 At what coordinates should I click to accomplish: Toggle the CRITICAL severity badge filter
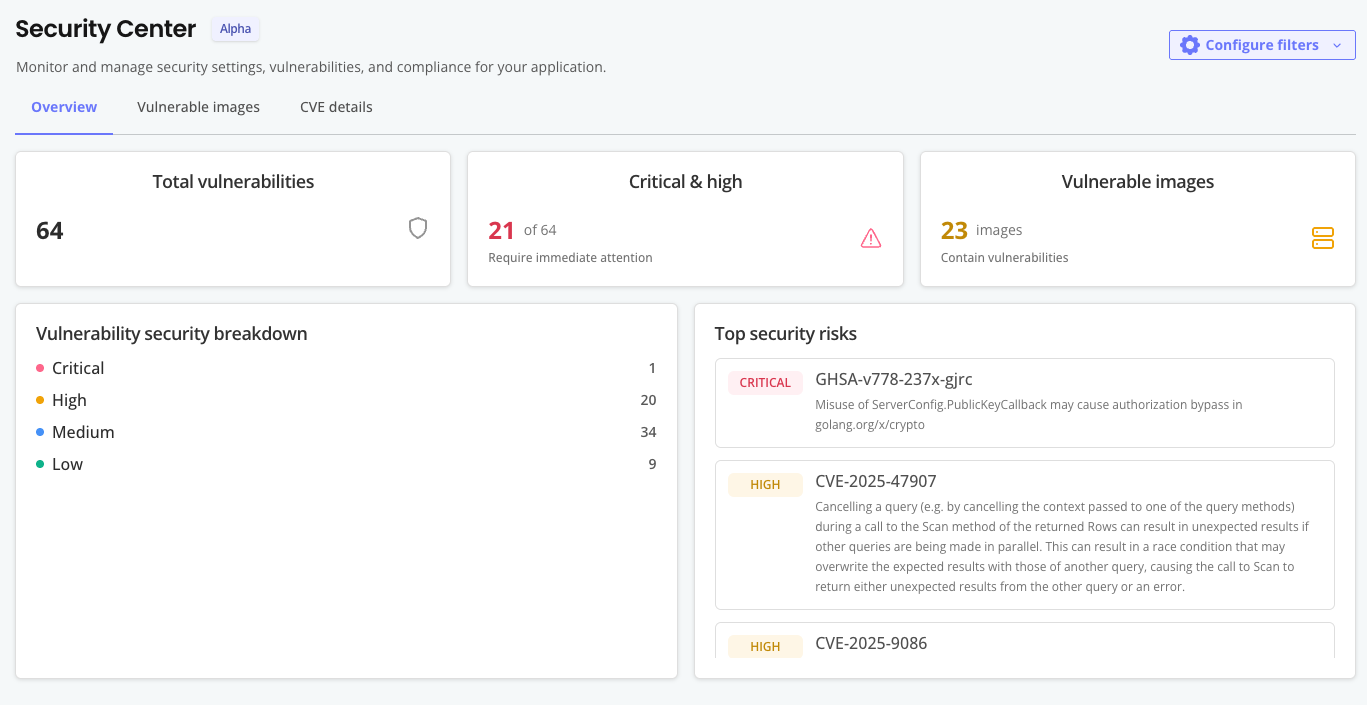[x=765, y=383]
